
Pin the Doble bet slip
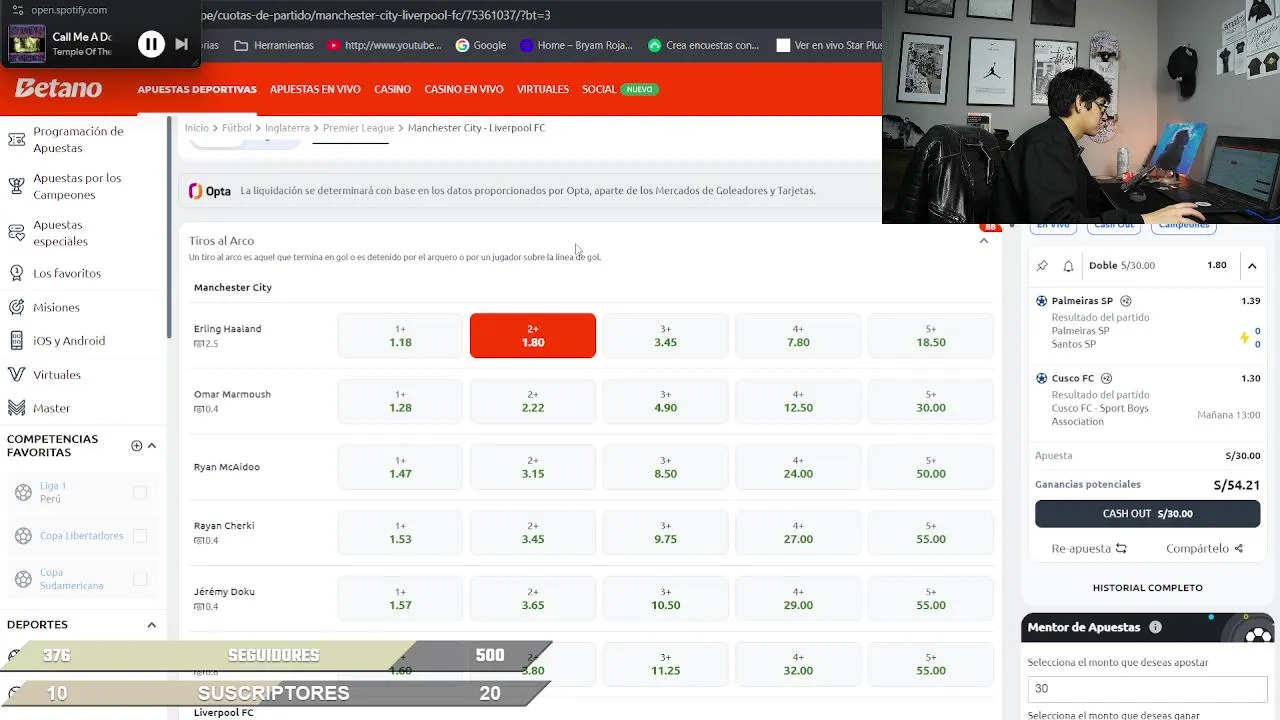pyautogui.click(x=1042, y=266)
